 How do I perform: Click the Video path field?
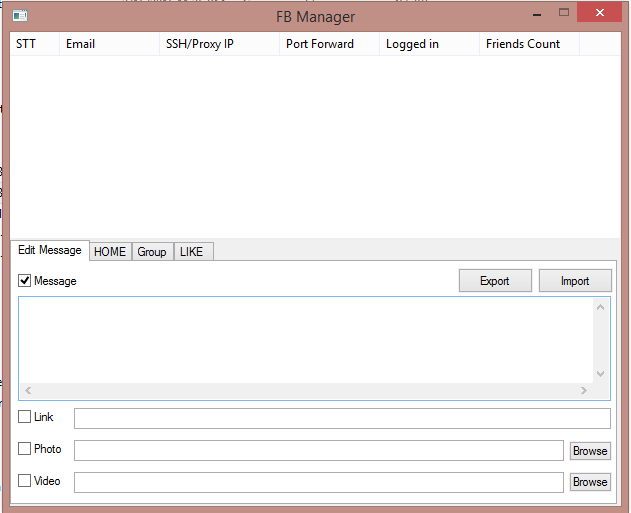[x=319, y=482]
